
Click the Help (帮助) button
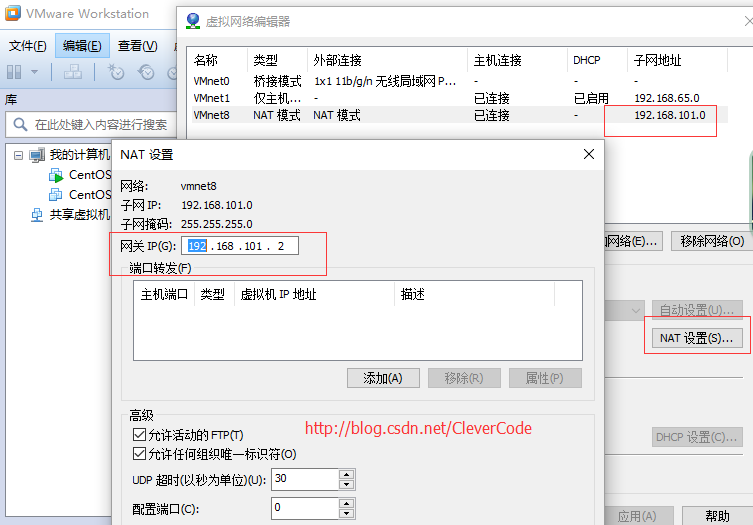point(717,516)
